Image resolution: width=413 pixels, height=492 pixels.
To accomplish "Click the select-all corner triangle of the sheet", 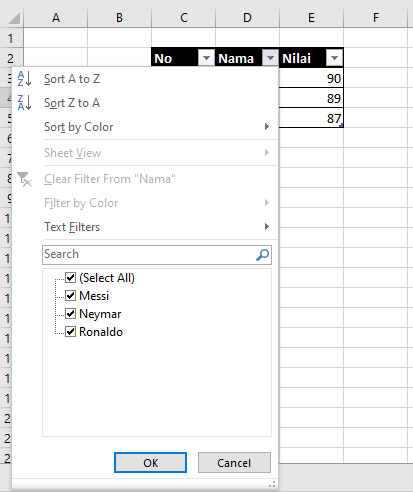I will click(x=14, y=18).
